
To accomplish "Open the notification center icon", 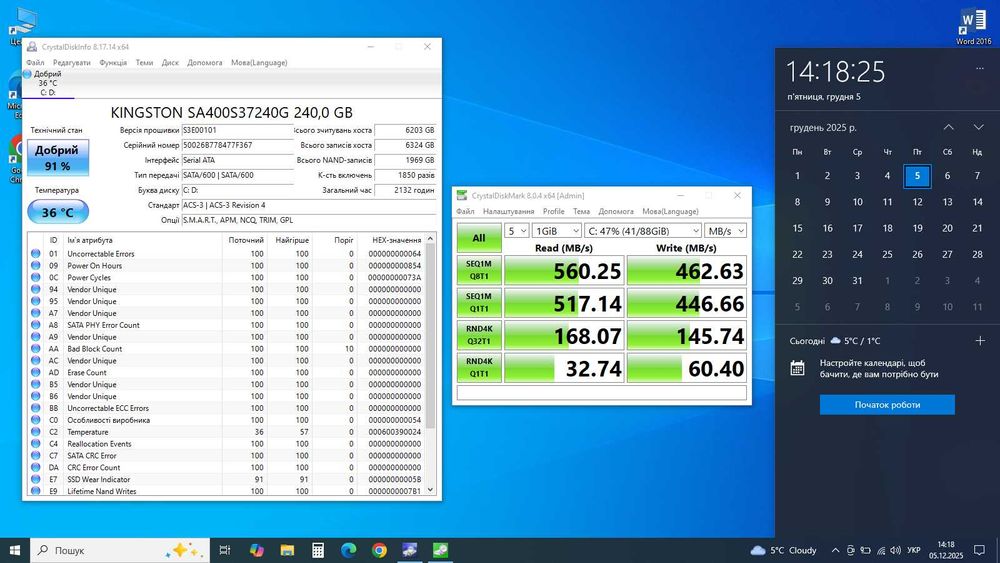I will point(980,550).
